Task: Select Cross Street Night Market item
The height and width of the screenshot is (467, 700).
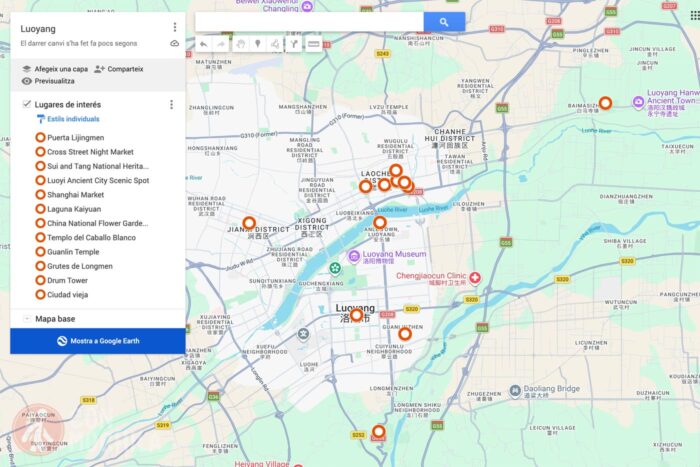Action: tap(90, 152)
